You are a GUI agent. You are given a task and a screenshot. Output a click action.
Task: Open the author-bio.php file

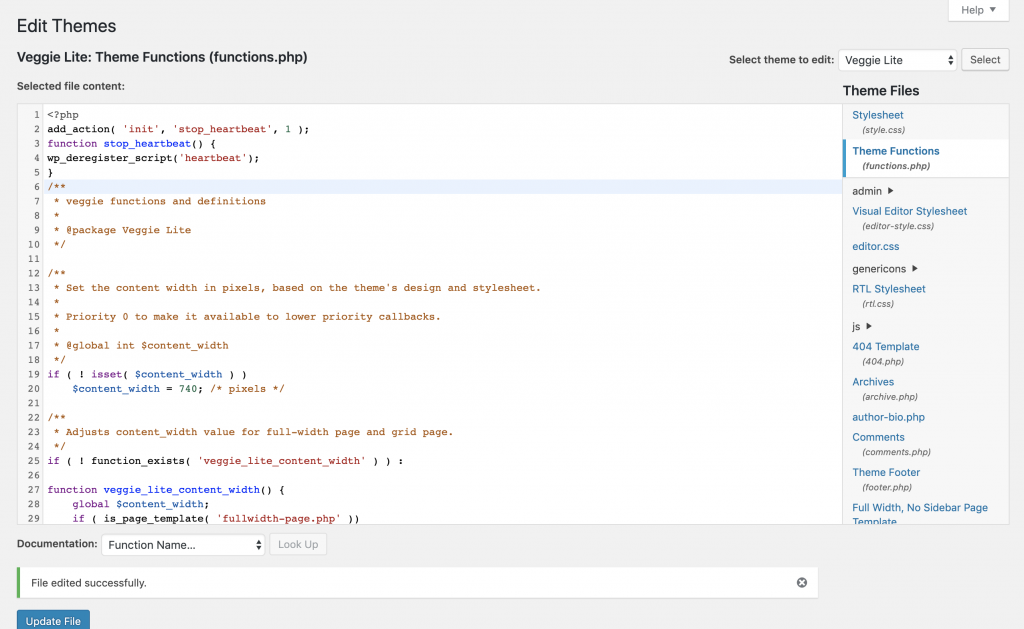(888, 416)
